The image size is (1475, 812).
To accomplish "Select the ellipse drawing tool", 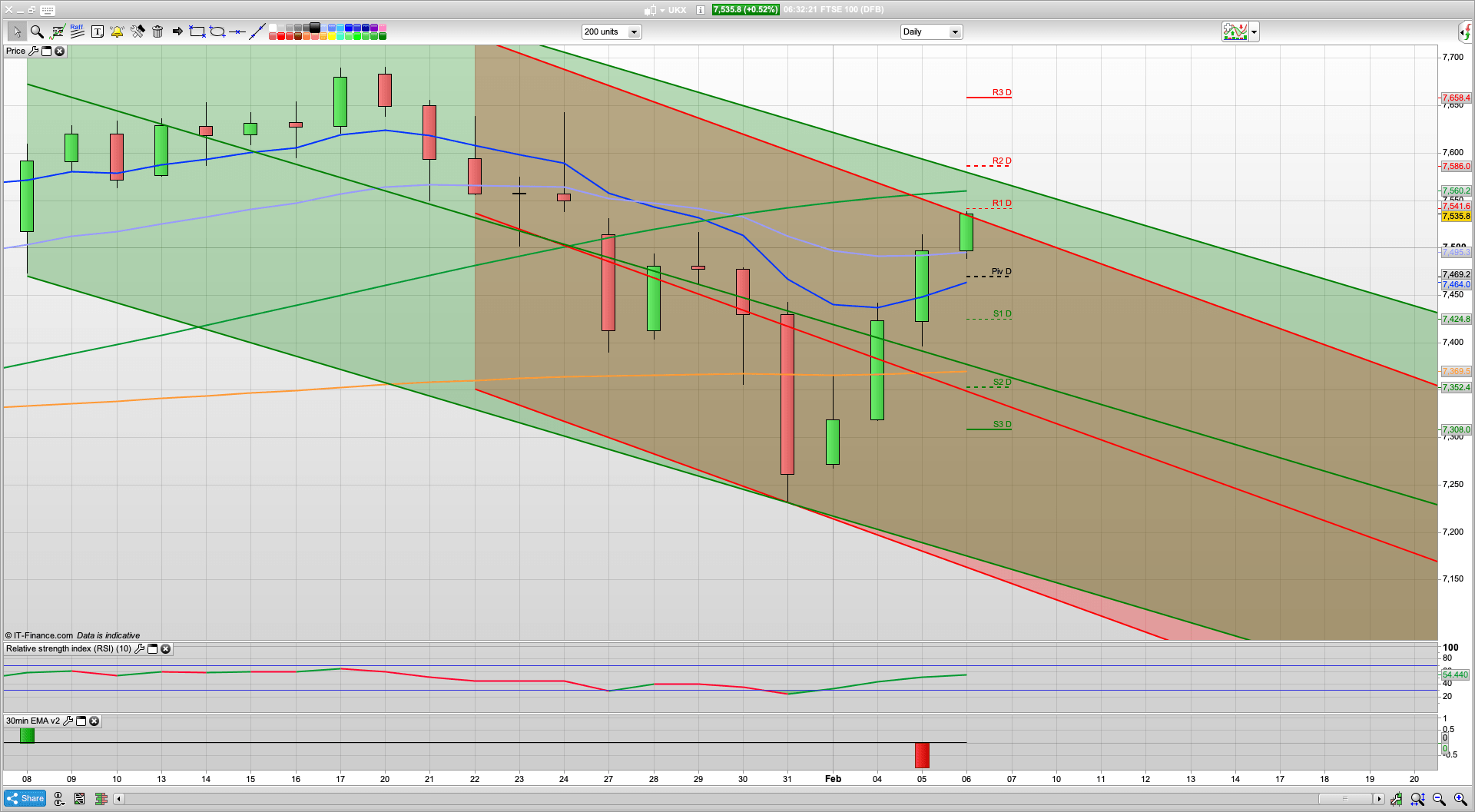I will pos(217,31).
